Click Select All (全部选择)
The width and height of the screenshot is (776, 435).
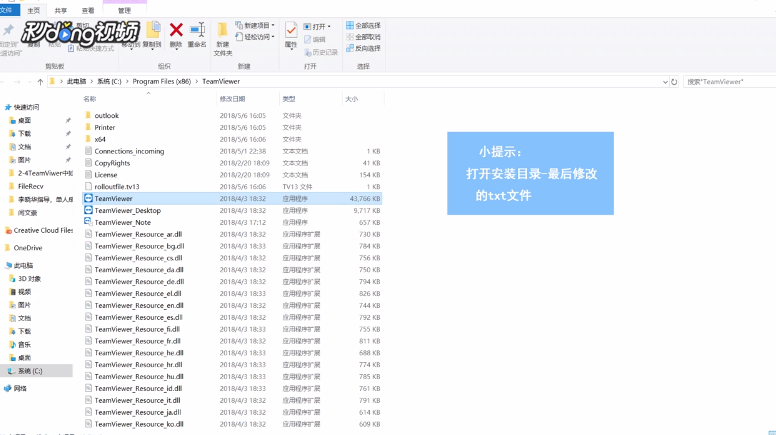[363, 25]
